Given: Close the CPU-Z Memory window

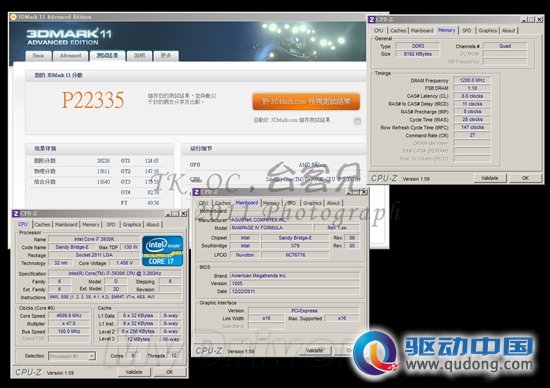Looking at the screenshot, I should [x=539, y=20].
